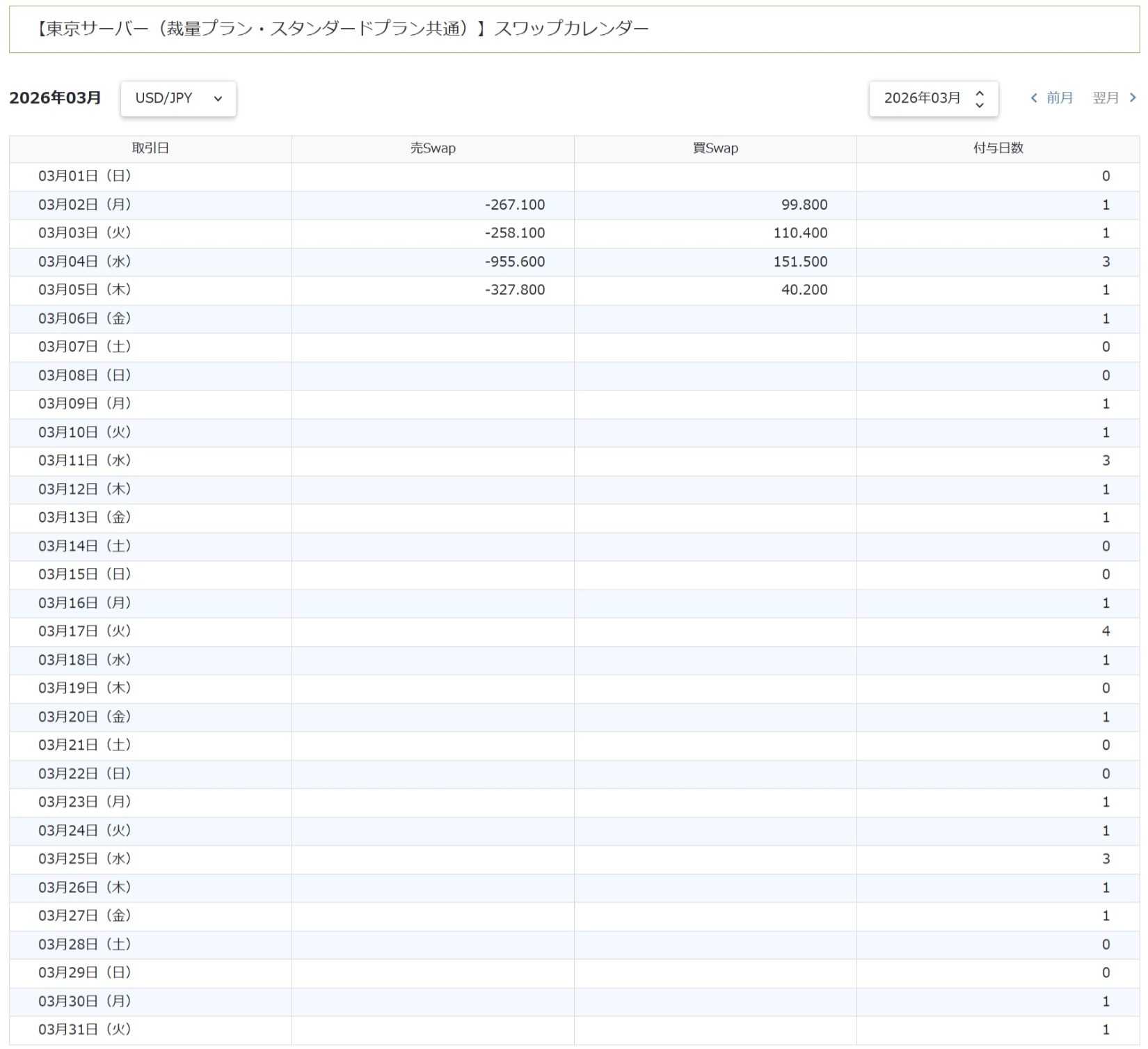
Task: Click the 付与日数 value 3 on 03月11日
Action: click(1106, 461)
